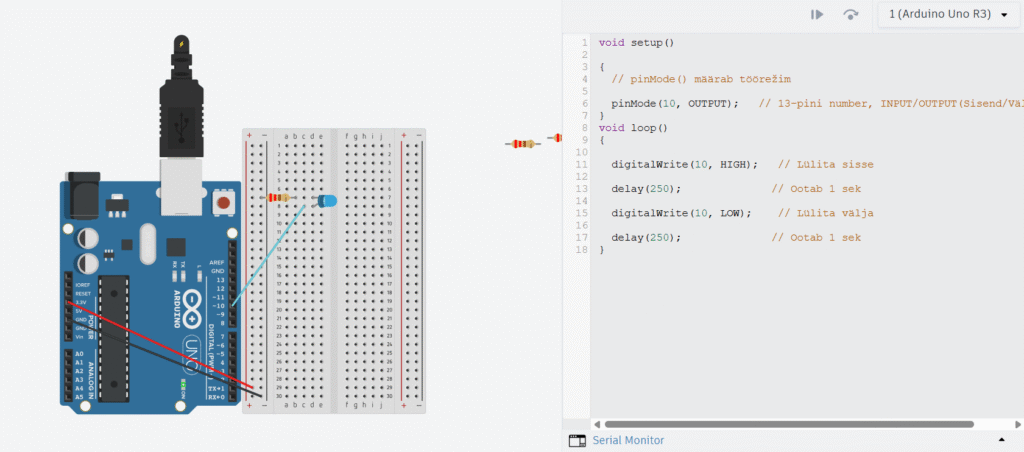
Task: Click the step debugger icon above the code
Action: tap(817, 14)
